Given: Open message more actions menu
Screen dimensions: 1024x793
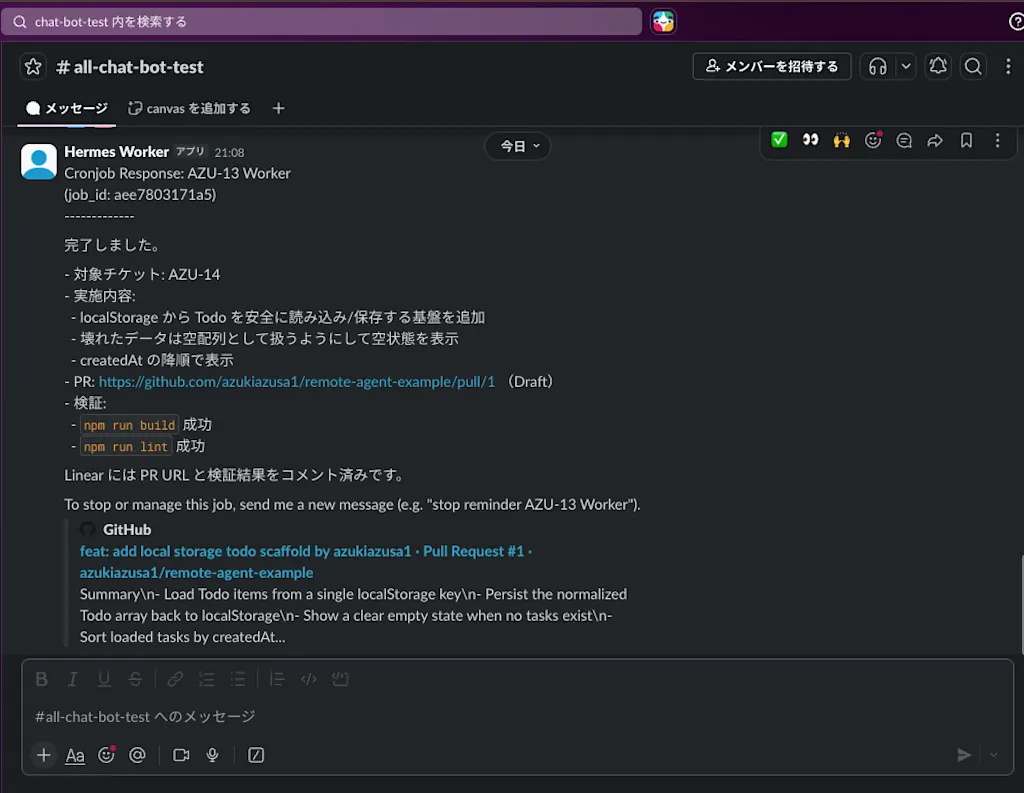Looking at the screenshot, I should pos(997,140).
